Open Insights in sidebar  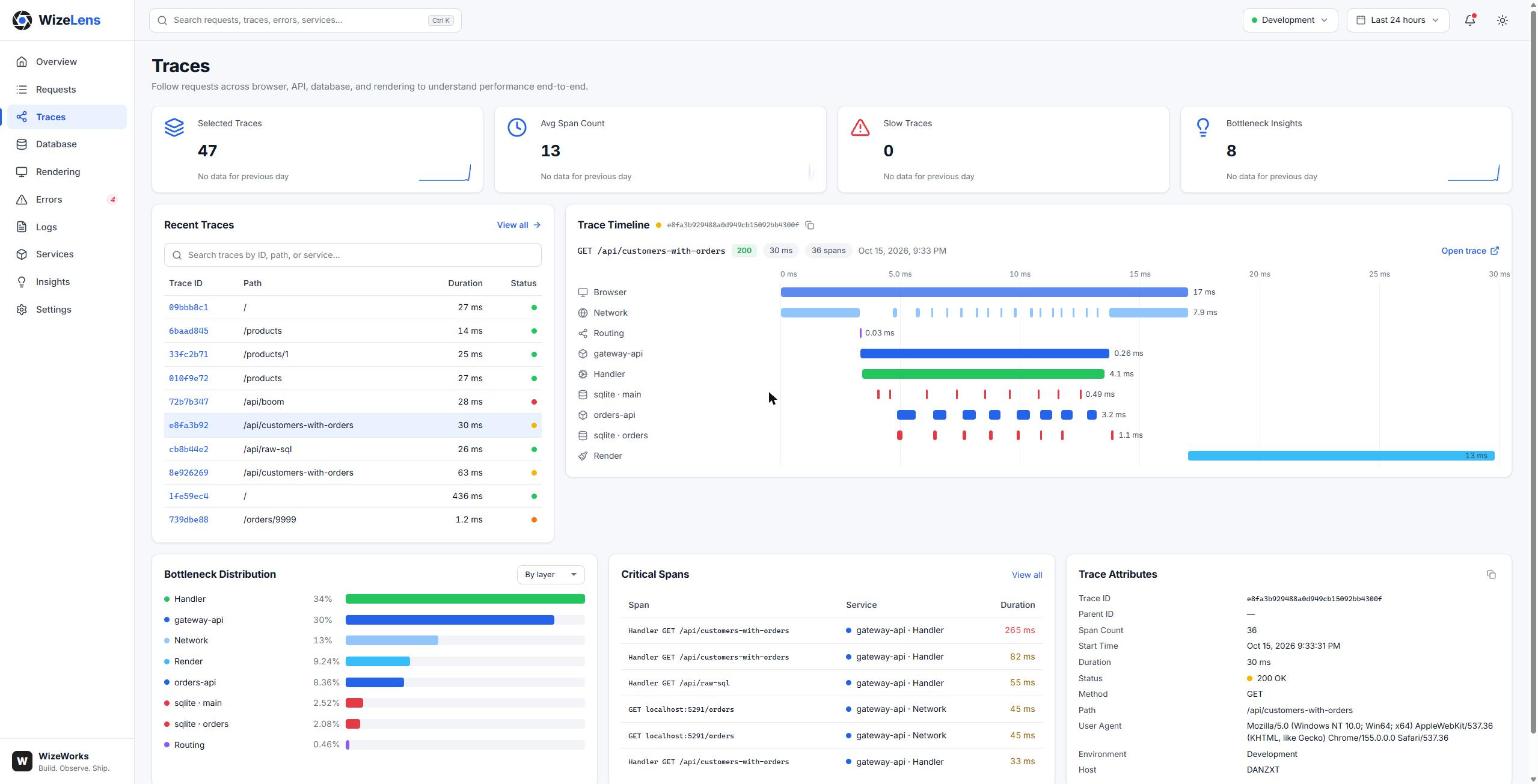click(67, 282)
